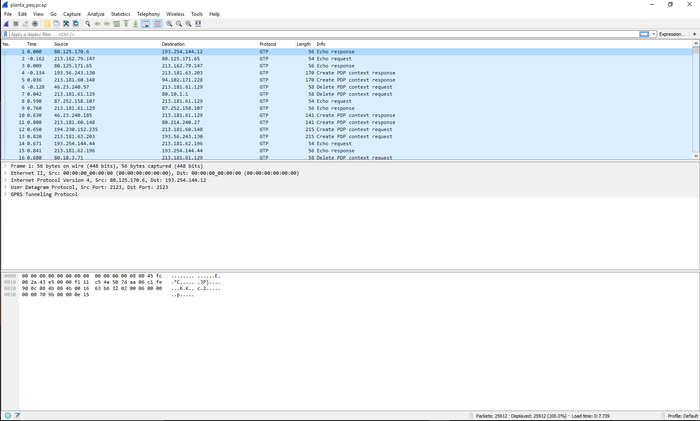Image resolution: width=700 pixels, height=421 pixels.
Task: Jump to the last packet icon
Action: (136, 24)
